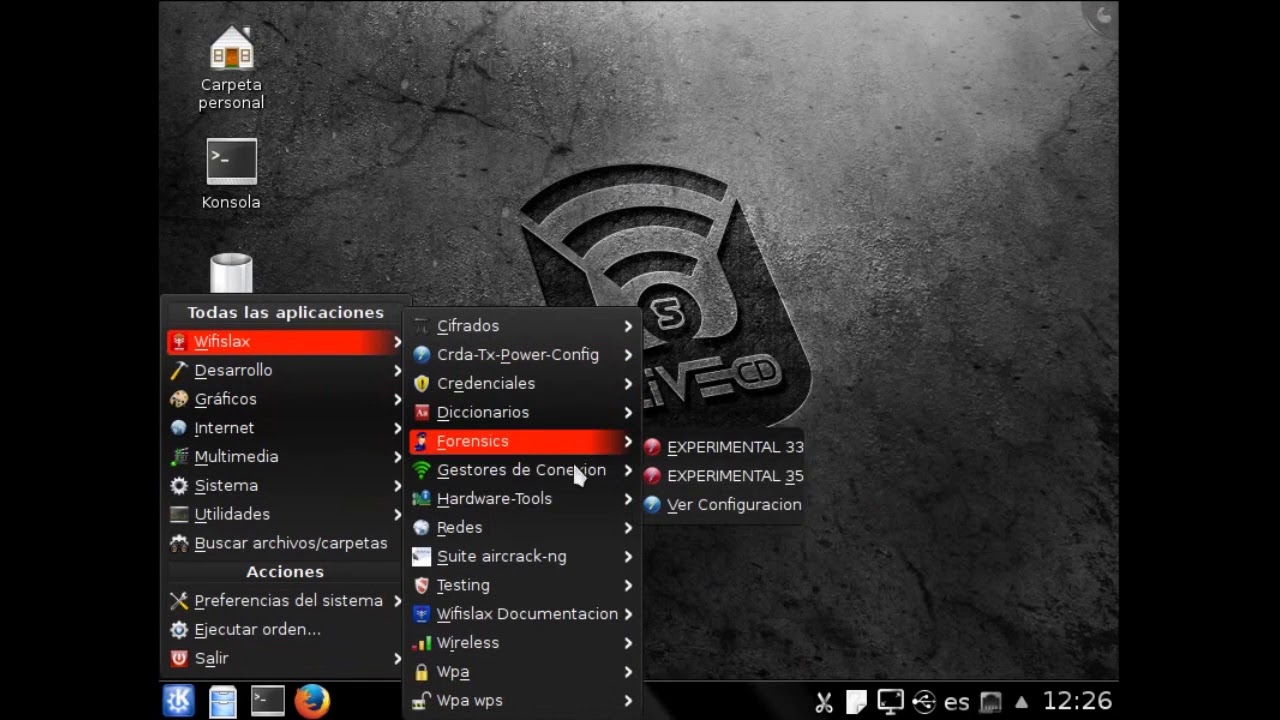
Task: Click the USB device notifier tray icon
Action: pyautogui.click(x=924, y=702)
